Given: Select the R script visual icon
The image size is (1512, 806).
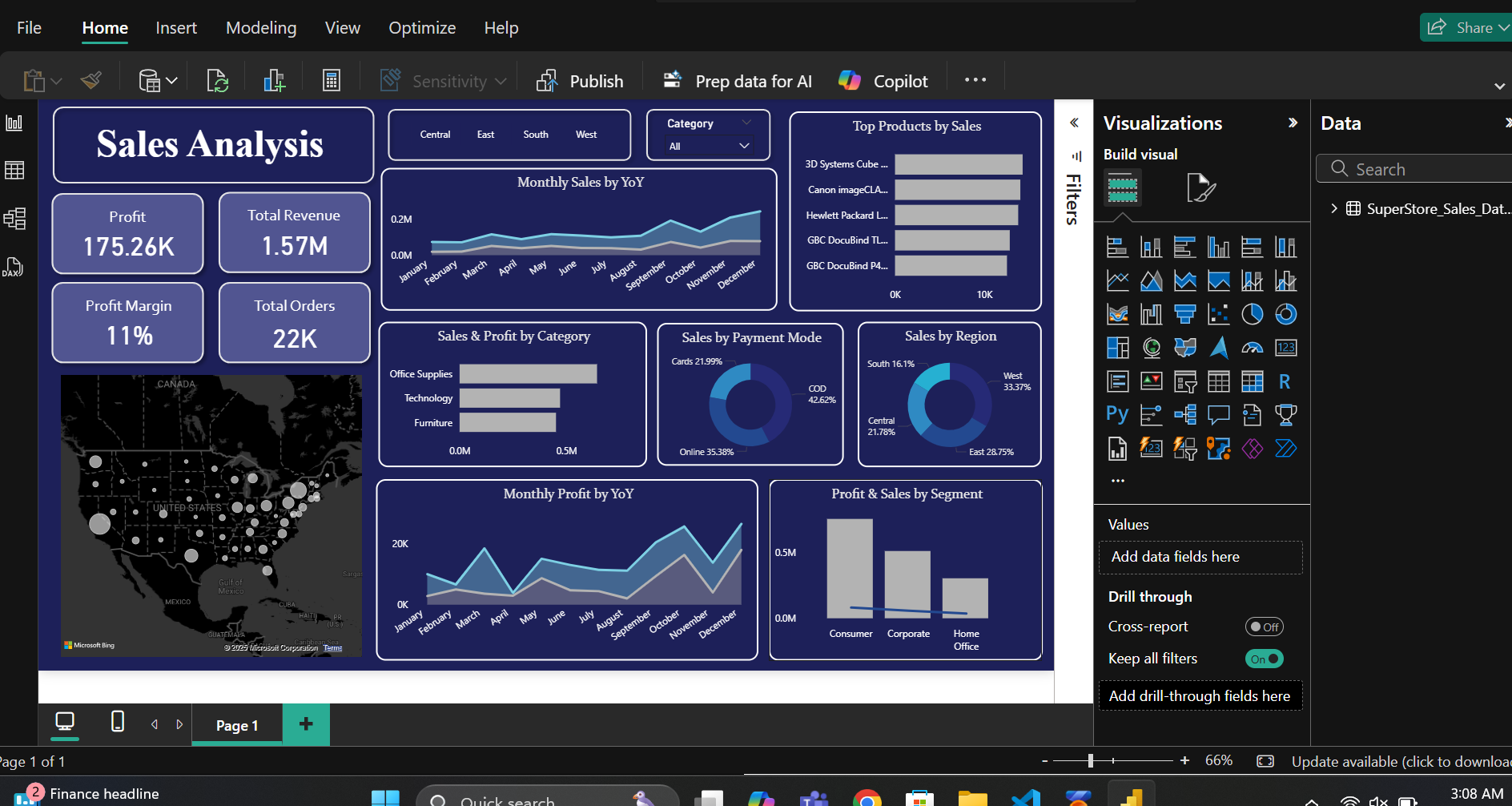Looking at the screenshot, I should tap(1285, 381).
